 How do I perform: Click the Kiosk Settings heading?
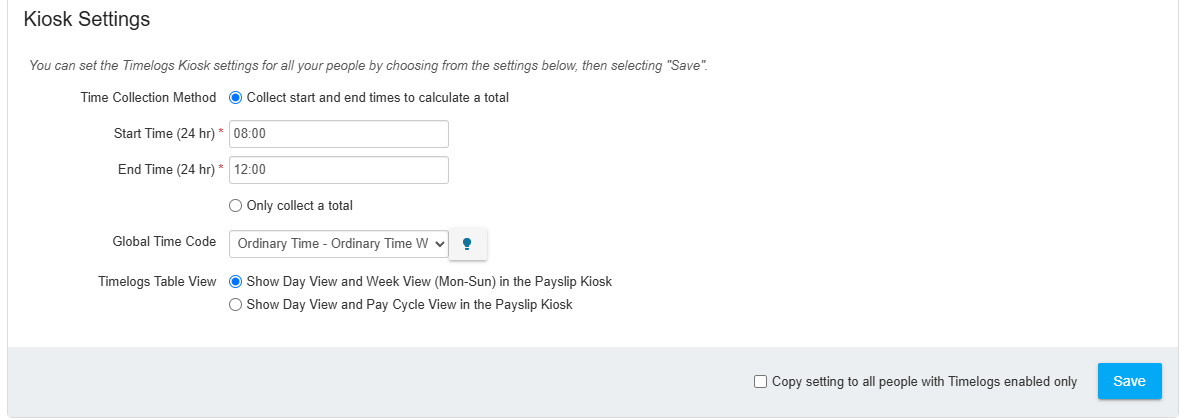click(x=87, y=20)
